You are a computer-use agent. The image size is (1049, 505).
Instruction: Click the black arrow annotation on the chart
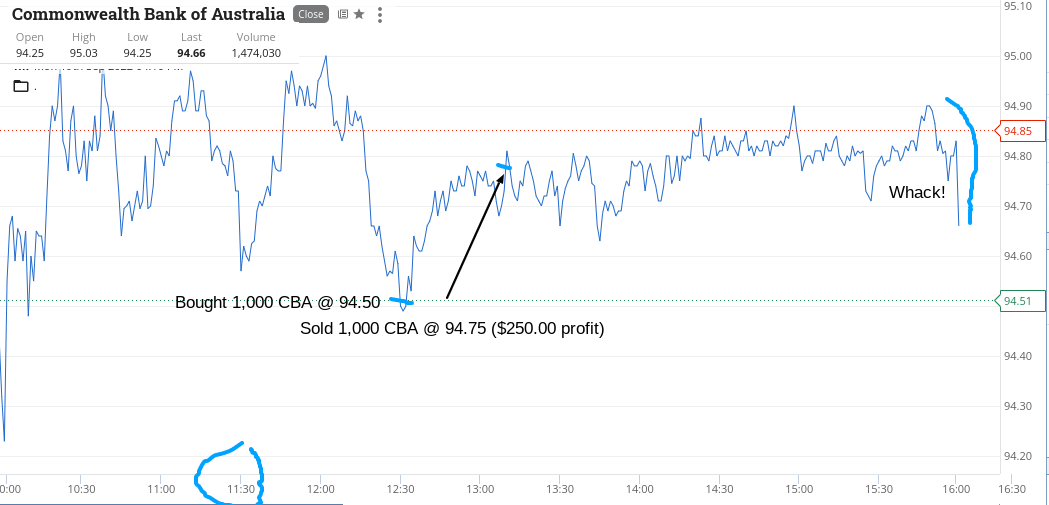475,235
